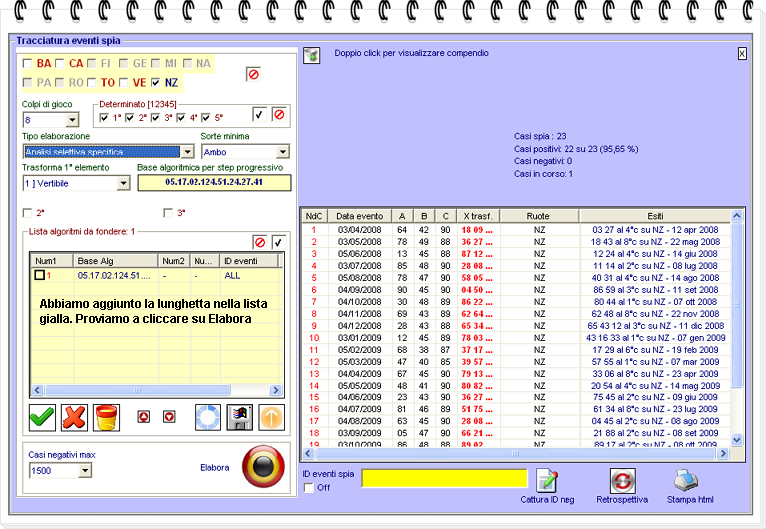Viewport: 766px width, 529px height.
Task: Close the results panel with X
Action: (x=742, y=54)
